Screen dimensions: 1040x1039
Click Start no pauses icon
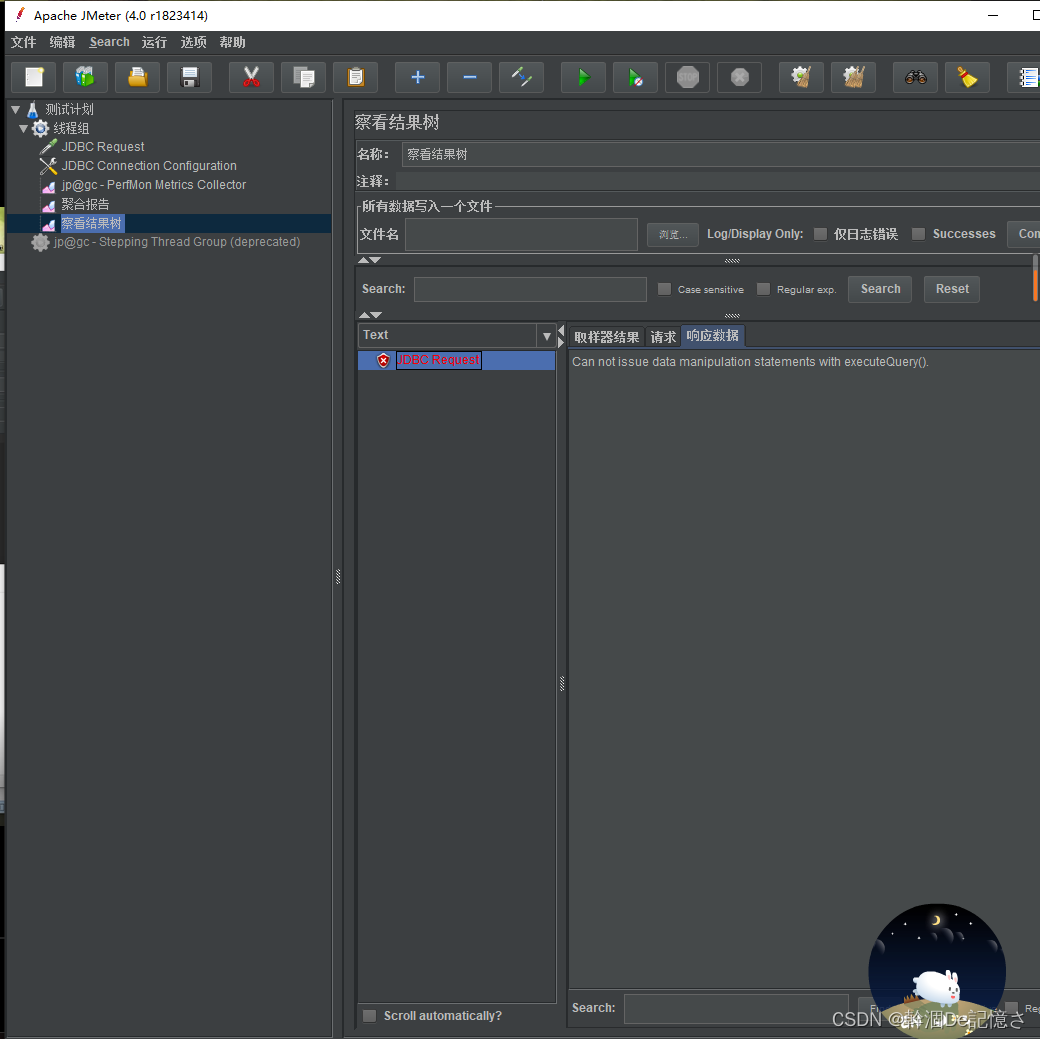tap(635, 78)
